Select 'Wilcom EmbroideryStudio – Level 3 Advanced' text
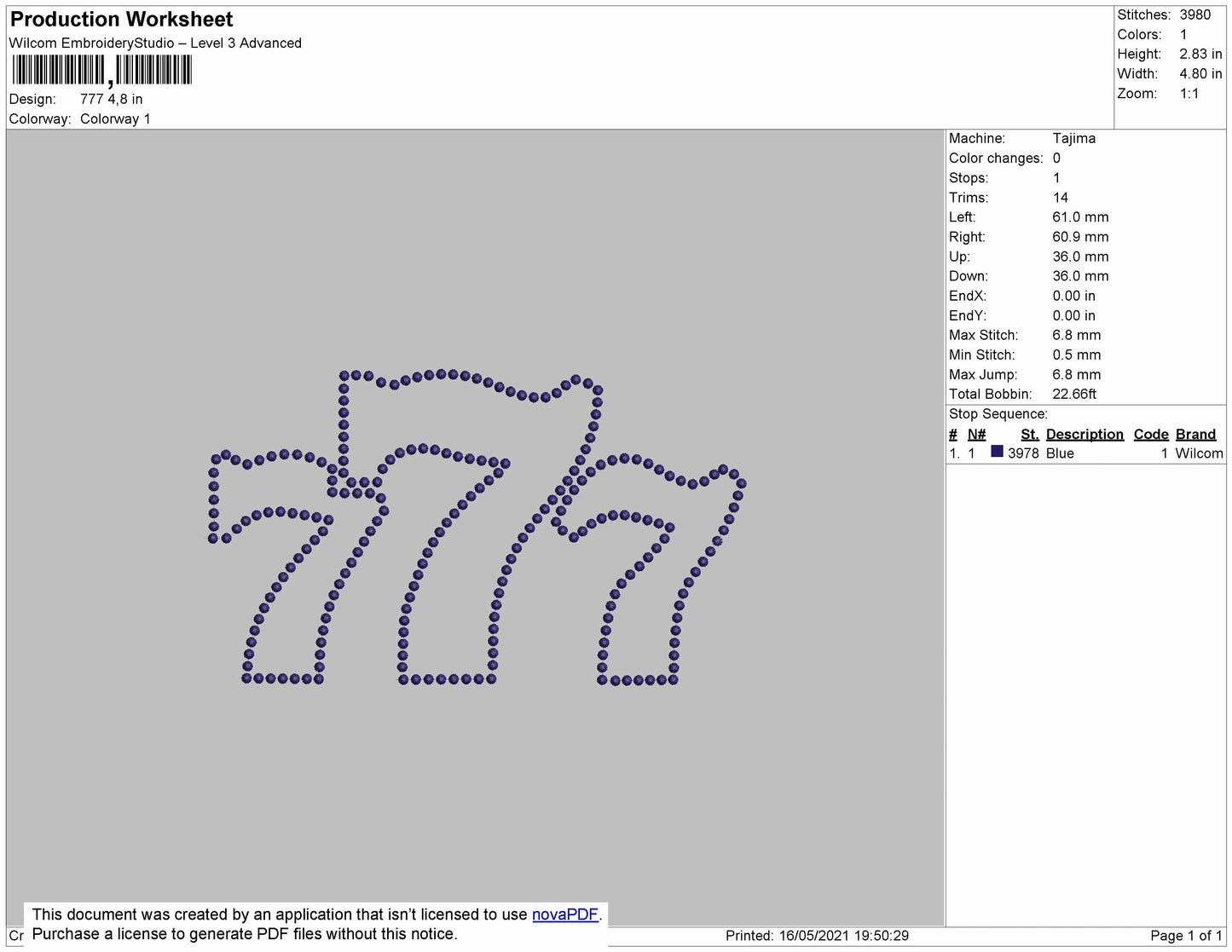This screenshot has height=952, width=1232. pos(155,43)
